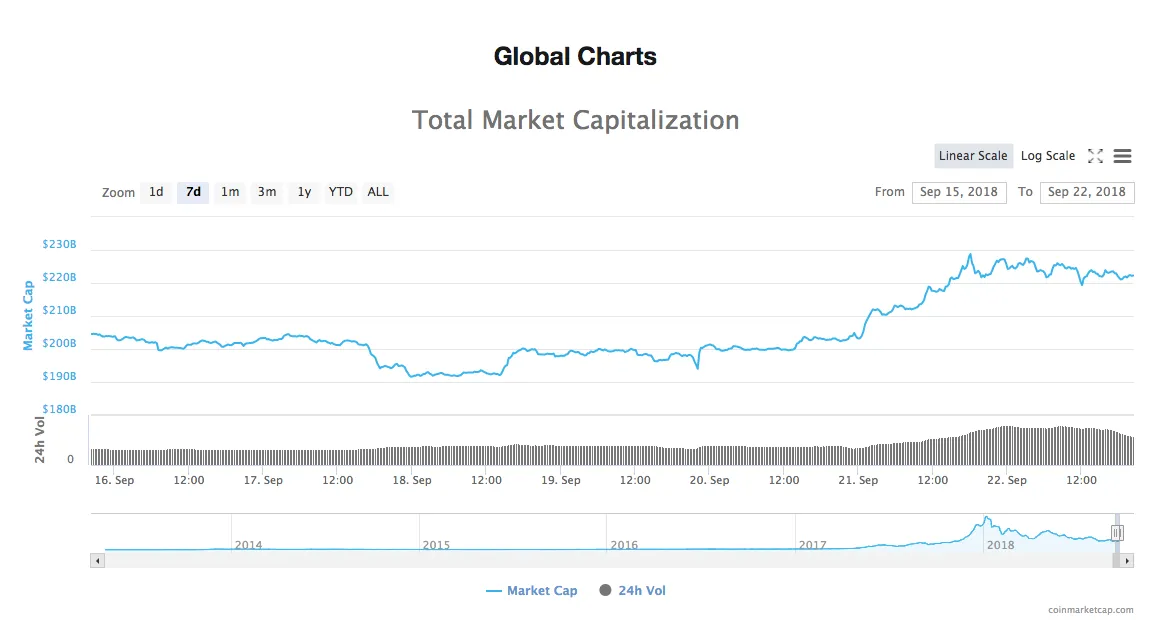Open the coinmarketcap.com credit link
This screenshot has height=624, width=1155.
pos(1091,610)
